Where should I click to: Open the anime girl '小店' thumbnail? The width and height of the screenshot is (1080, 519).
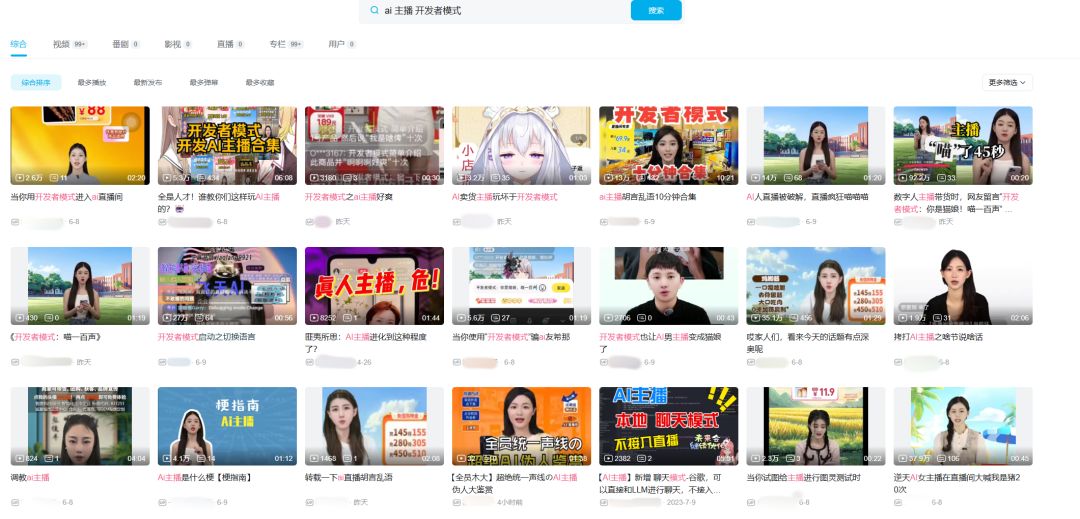pos(521,145)
